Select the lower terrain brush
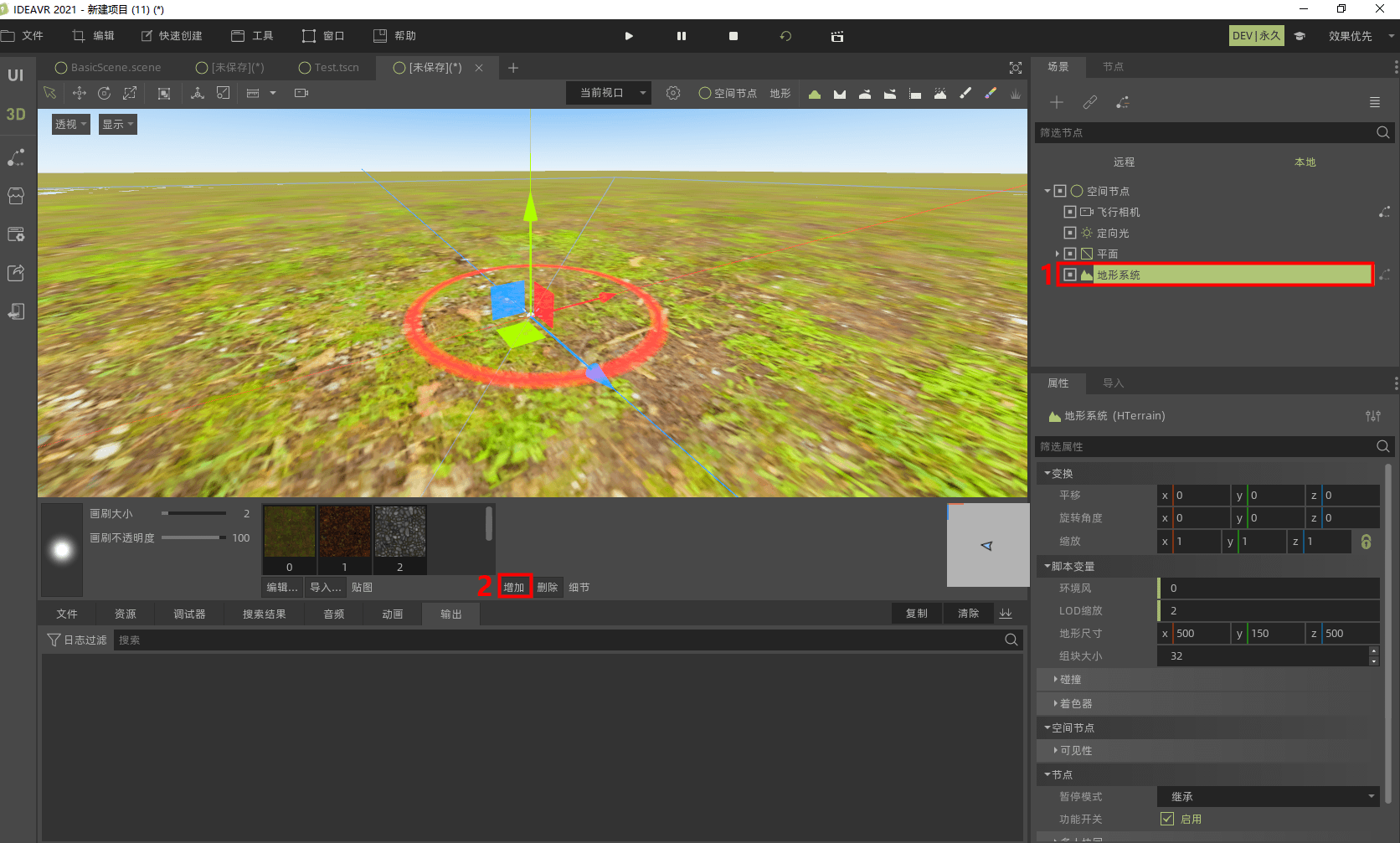This screenshot has height=843, width=1400. pos(840,94)
